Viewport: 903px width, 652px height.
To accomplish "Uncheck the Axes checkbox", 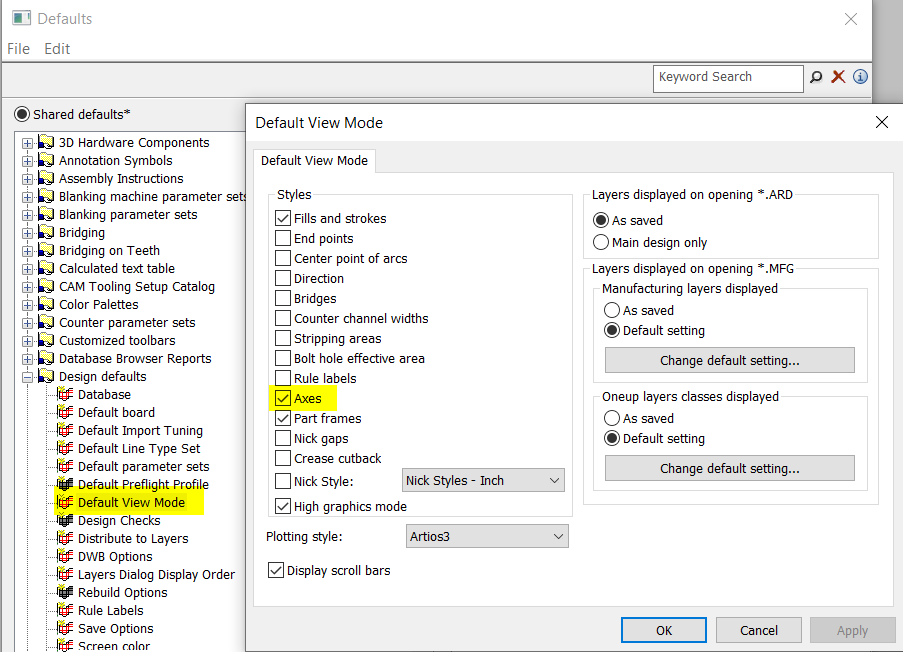I will coord(283,398).
